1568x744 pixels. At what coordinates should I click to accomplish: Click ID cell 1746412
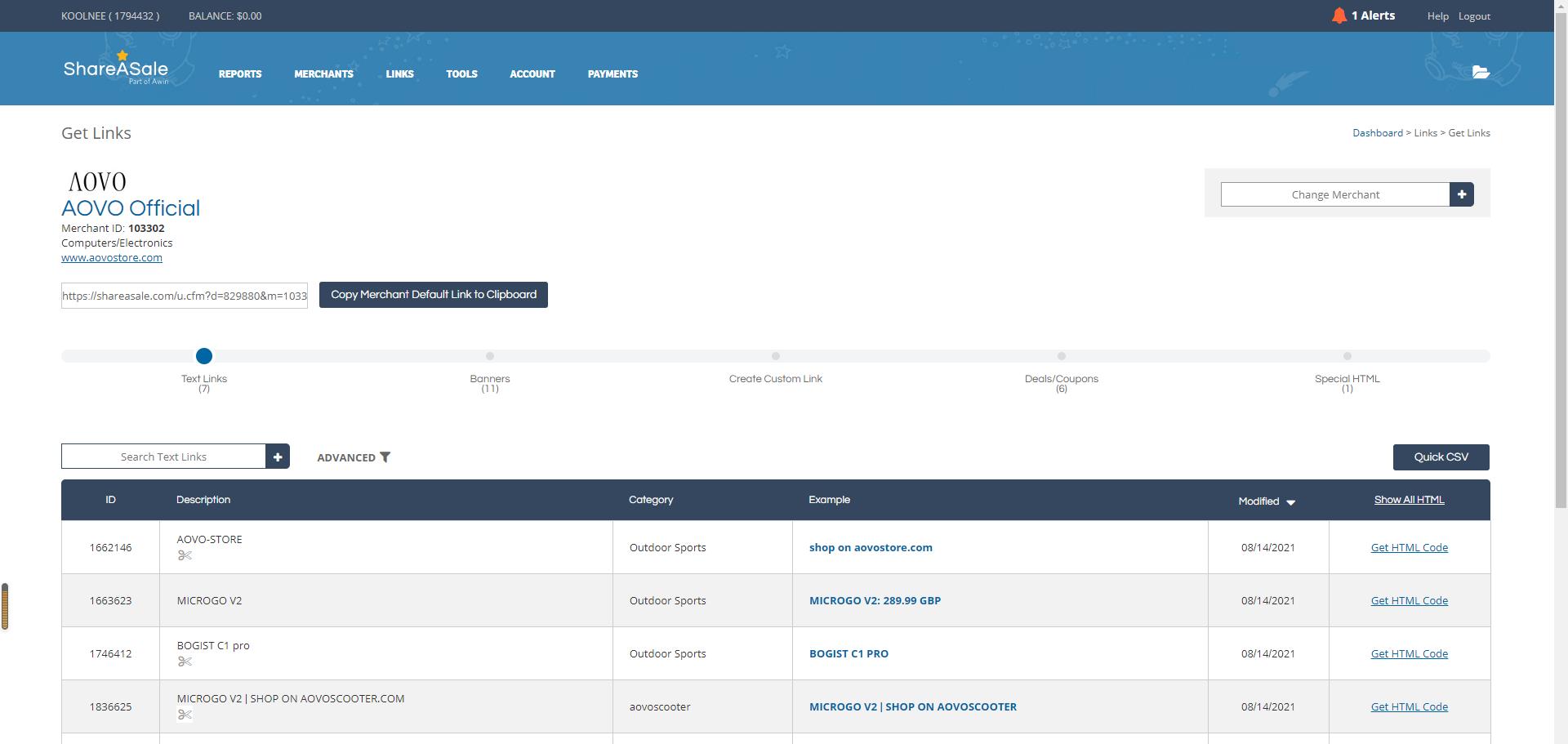pos(110,653)
